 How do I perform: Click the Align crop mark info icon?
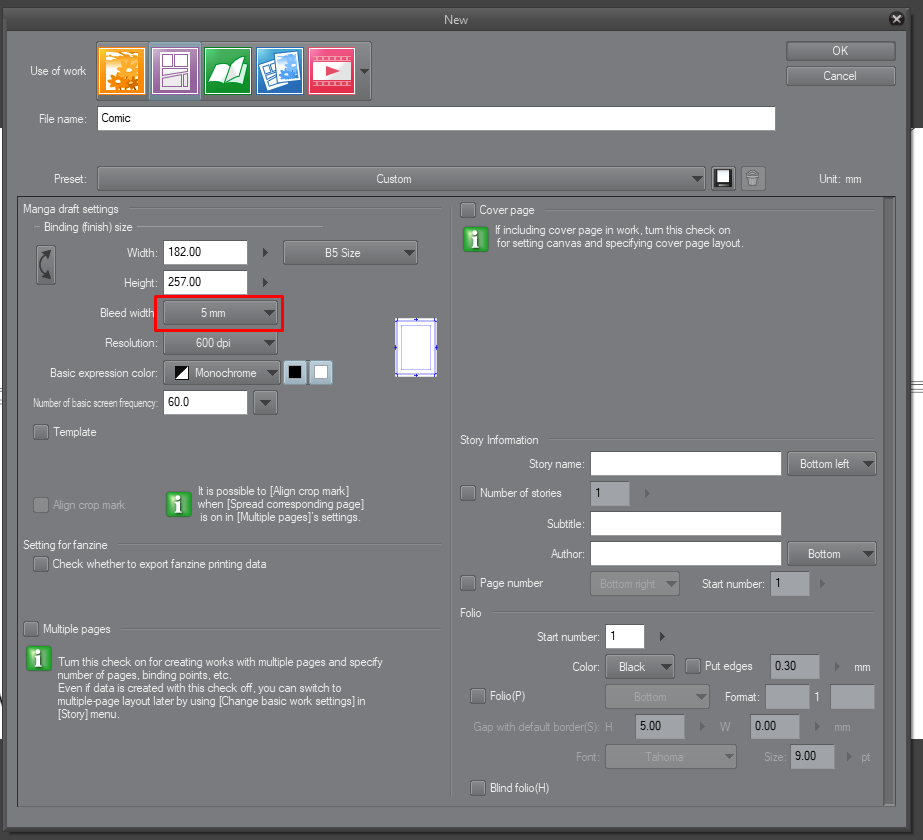178,504
